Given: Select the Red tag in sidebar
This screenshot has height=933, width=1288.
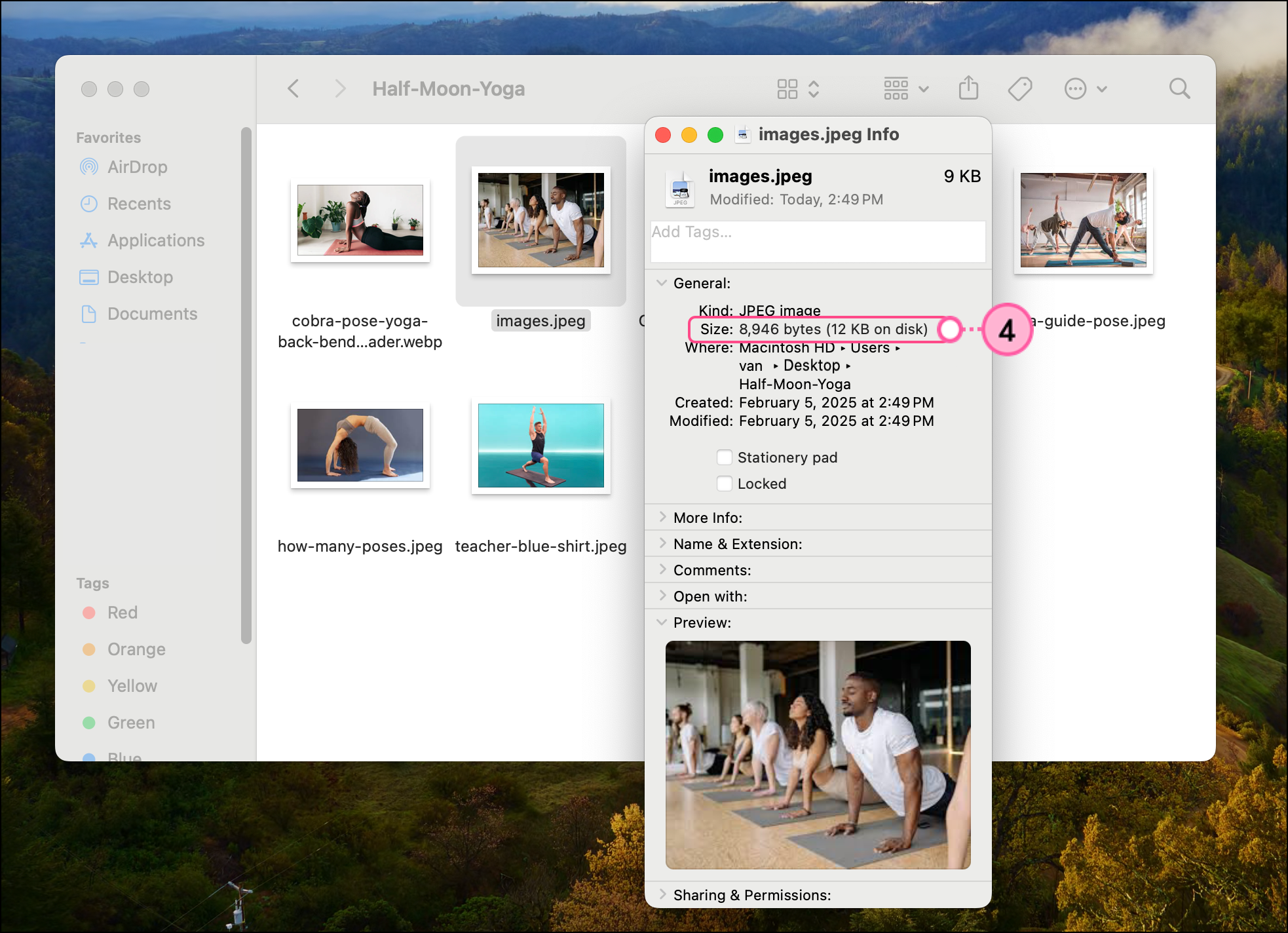Looking at the screenshot, I should 110,613.
